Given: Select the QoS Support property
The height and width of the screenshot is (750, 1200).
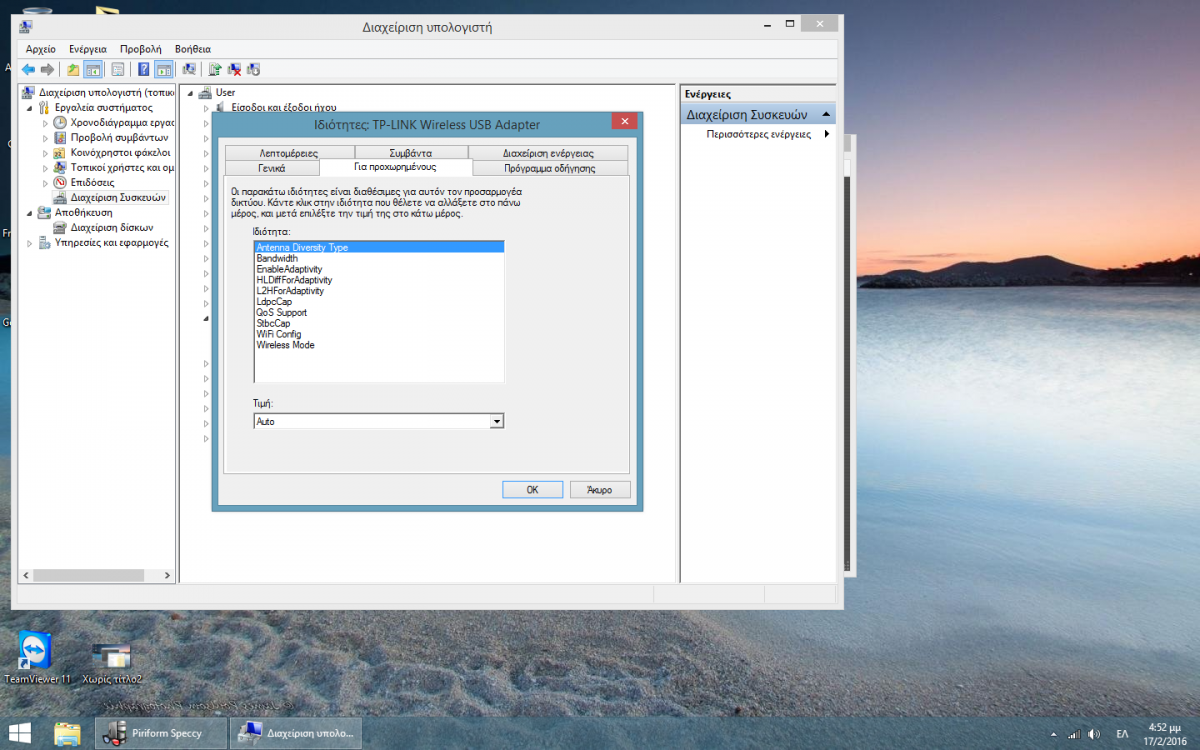Looking at the screenshot, I should coord(379,313).
